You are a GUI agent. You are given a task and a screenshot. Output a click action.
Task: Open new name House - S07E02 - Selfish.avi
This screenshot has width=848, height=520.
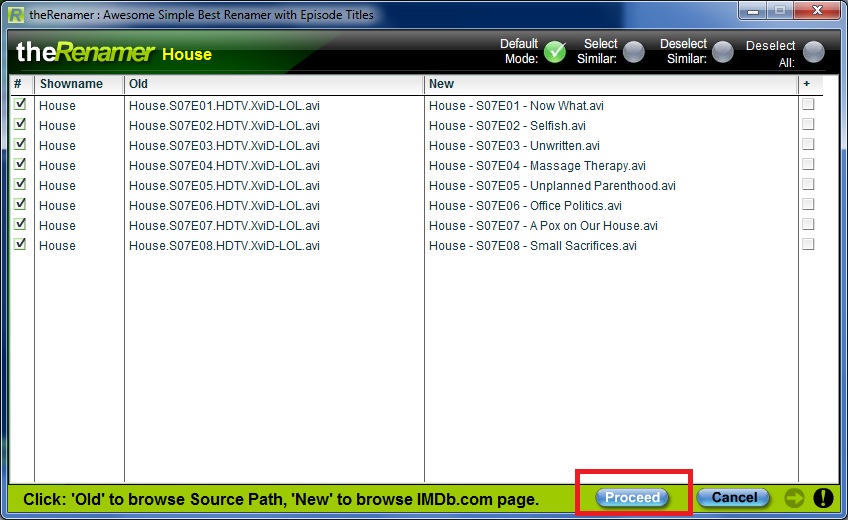(x=507, y=126)
